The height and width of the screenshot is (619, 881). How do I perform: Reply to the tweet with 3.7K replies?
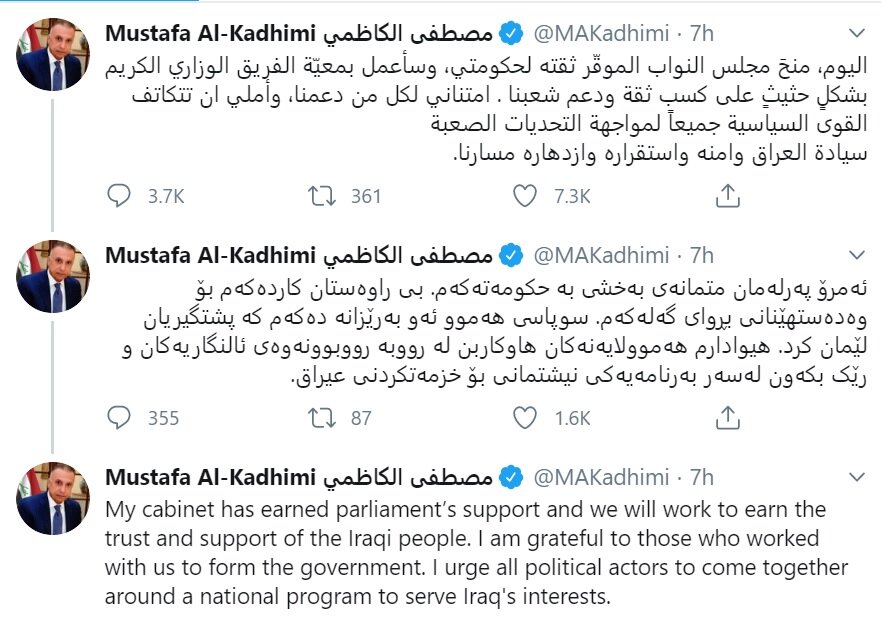[x=119, y=196]
